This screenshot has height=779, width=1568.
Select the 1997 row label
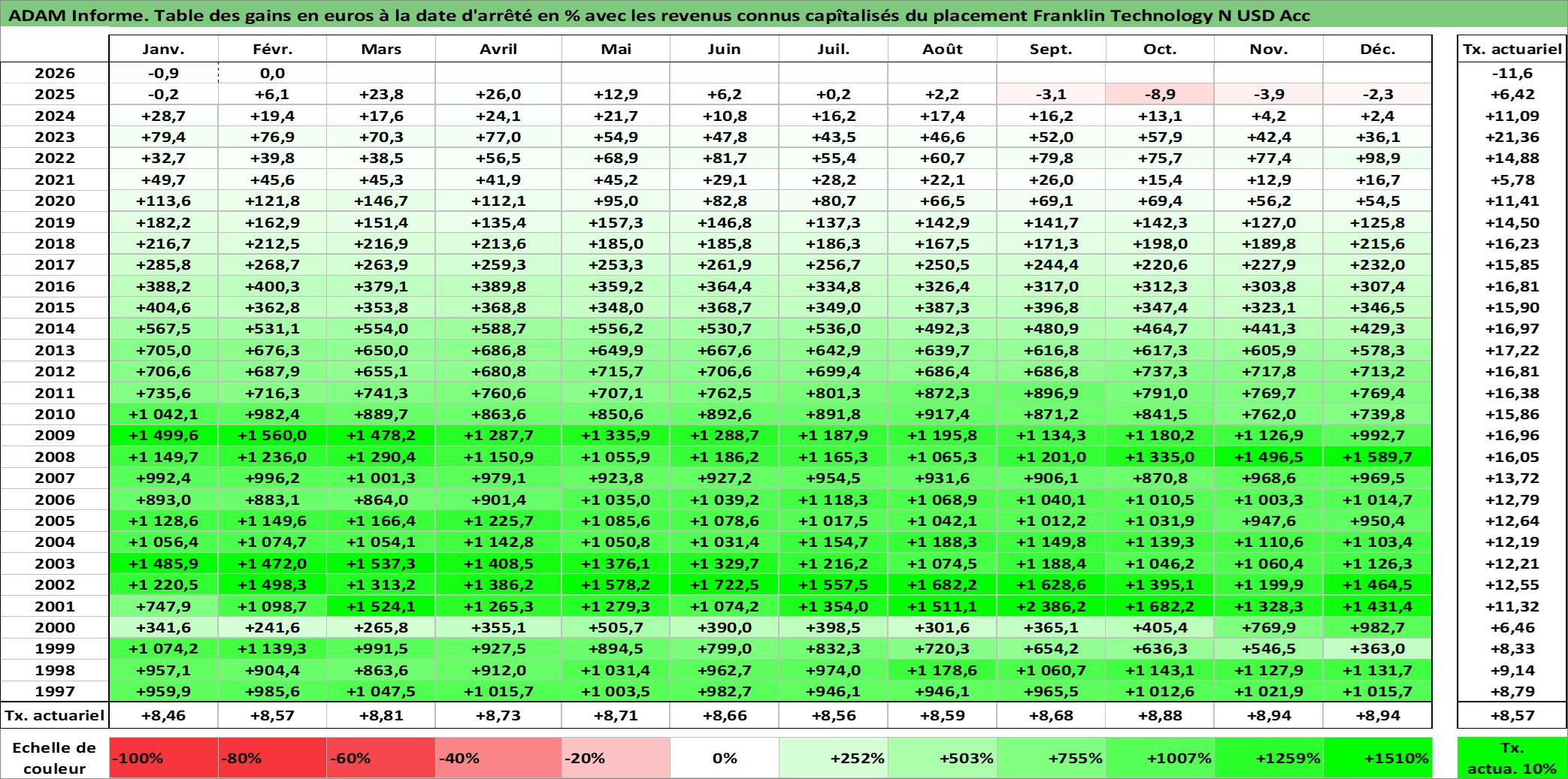(x=55, y=691)
